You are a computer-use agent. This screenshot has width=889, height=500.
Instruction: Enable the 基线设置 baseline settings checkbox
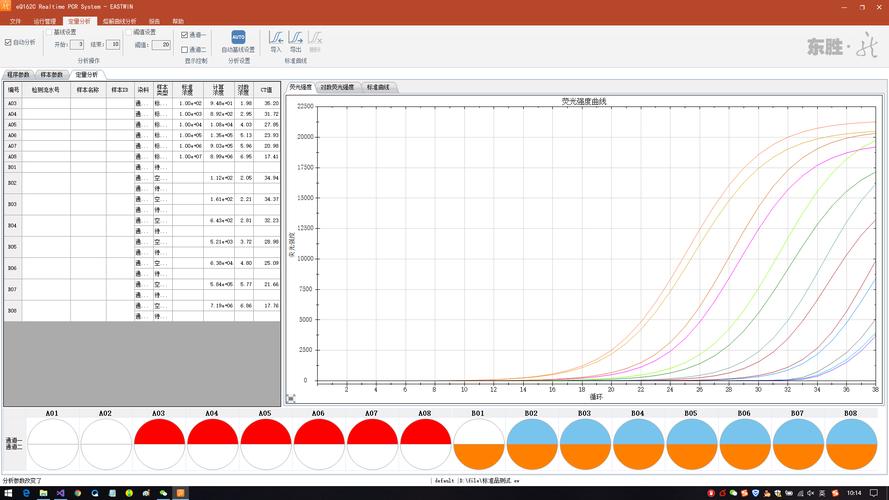click(49, 32)
